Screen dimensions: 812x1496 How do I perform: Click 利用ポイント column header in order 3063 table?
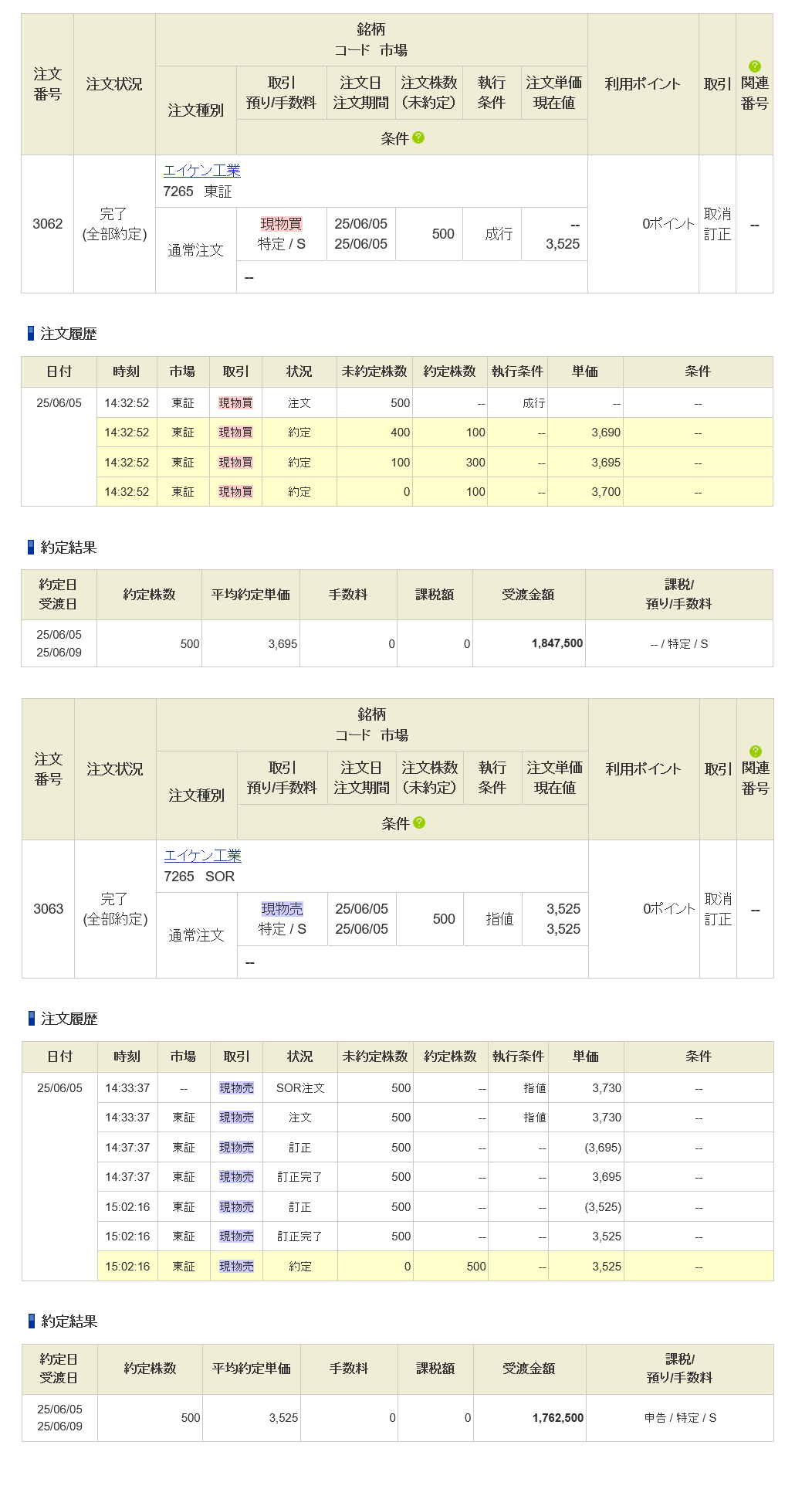click(x=643, y=769)
